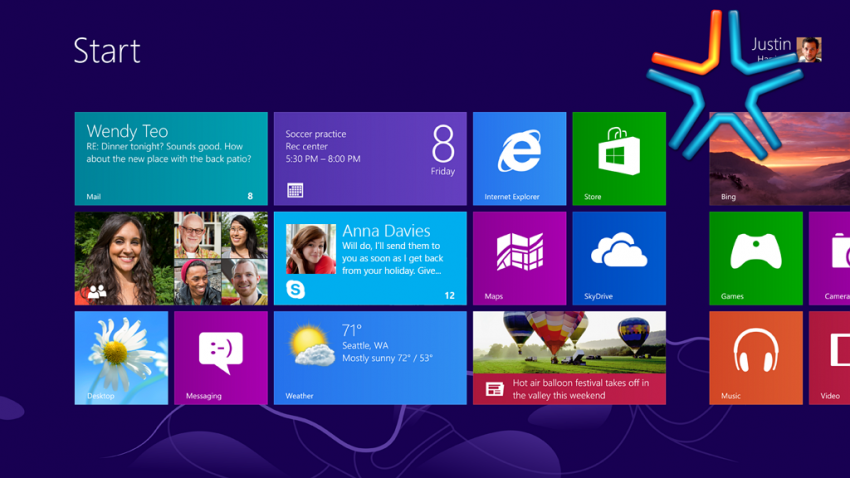Image resolution: width=850 pixels, height=478 pixels.
Task: Open the People tile with face photos
Action: click(x=171, y=258)
